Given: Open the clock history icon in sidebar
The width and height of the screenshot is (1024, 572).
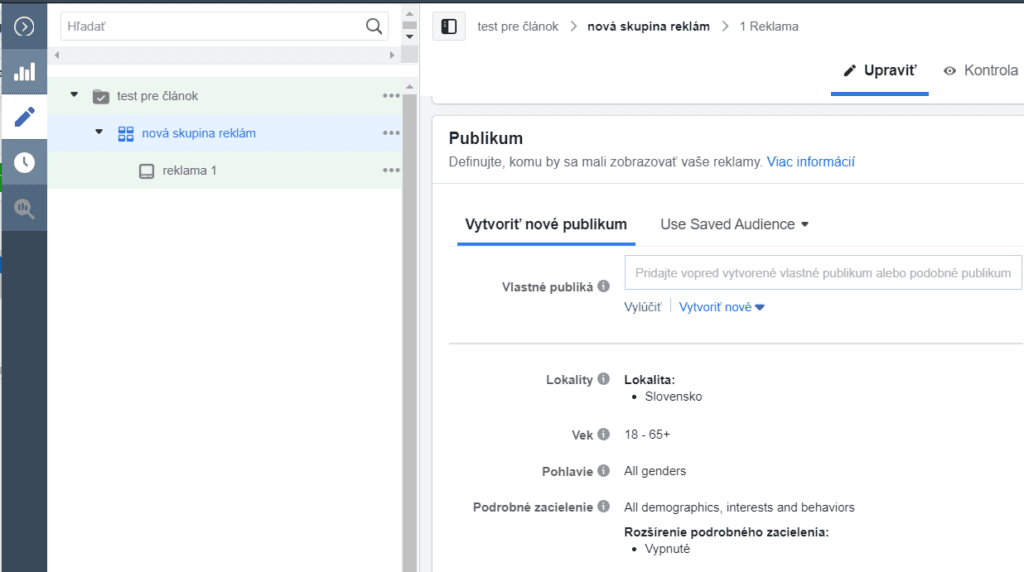Looking at the screenshot, I should [x=24, y=163].
